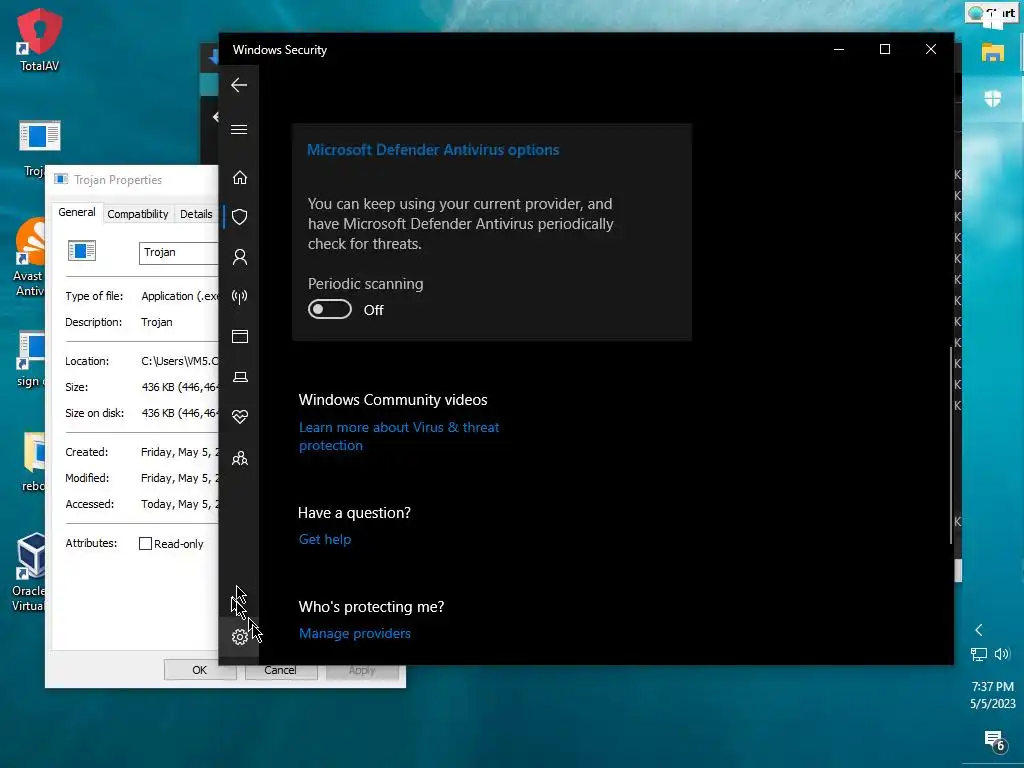The height and width of the screenshot is (768, 1024).
Task: Click 'Type of file:' label
Action: point(94,296)
